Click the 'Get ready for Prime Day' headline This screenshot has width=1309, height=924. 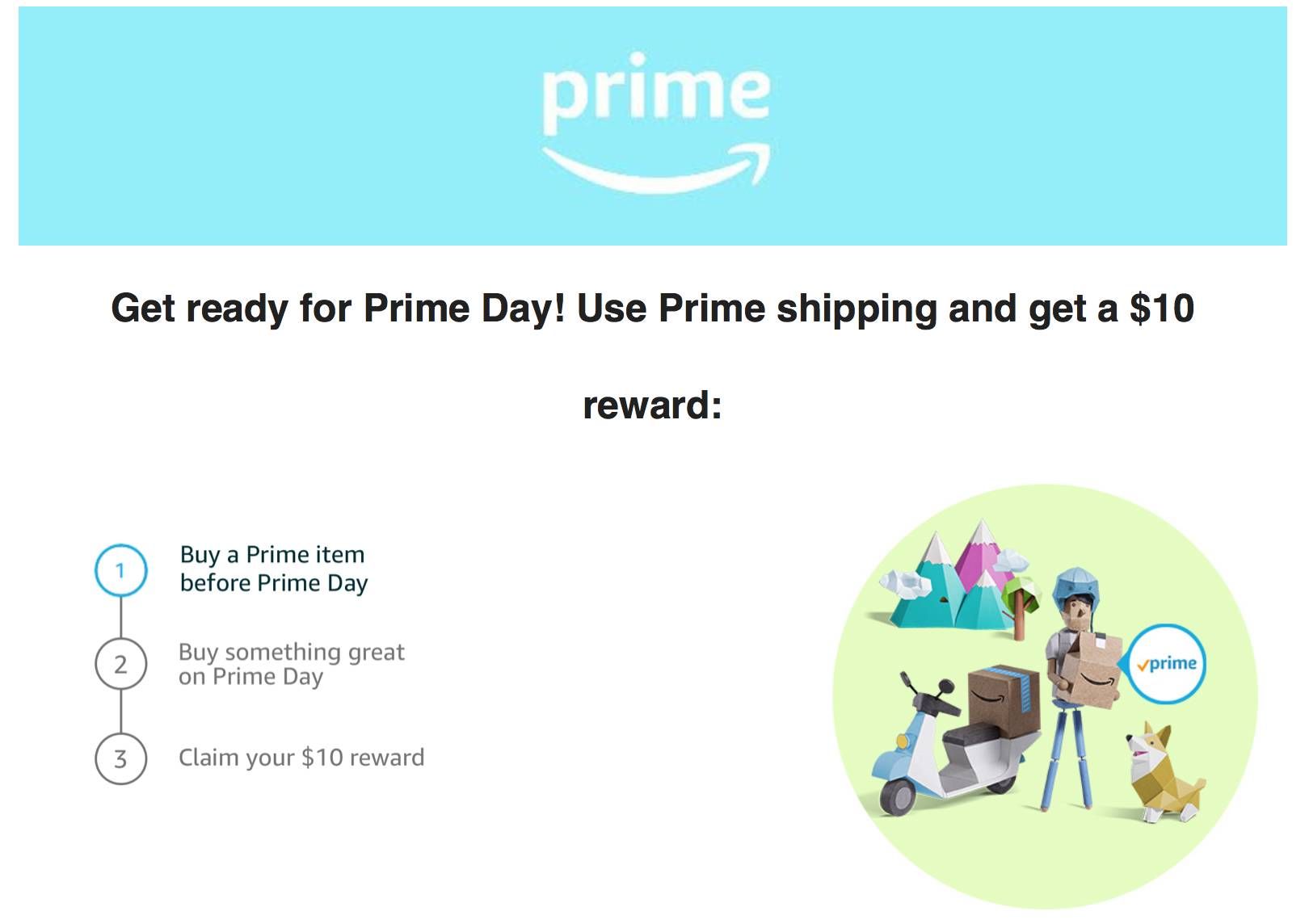point(653,309)
